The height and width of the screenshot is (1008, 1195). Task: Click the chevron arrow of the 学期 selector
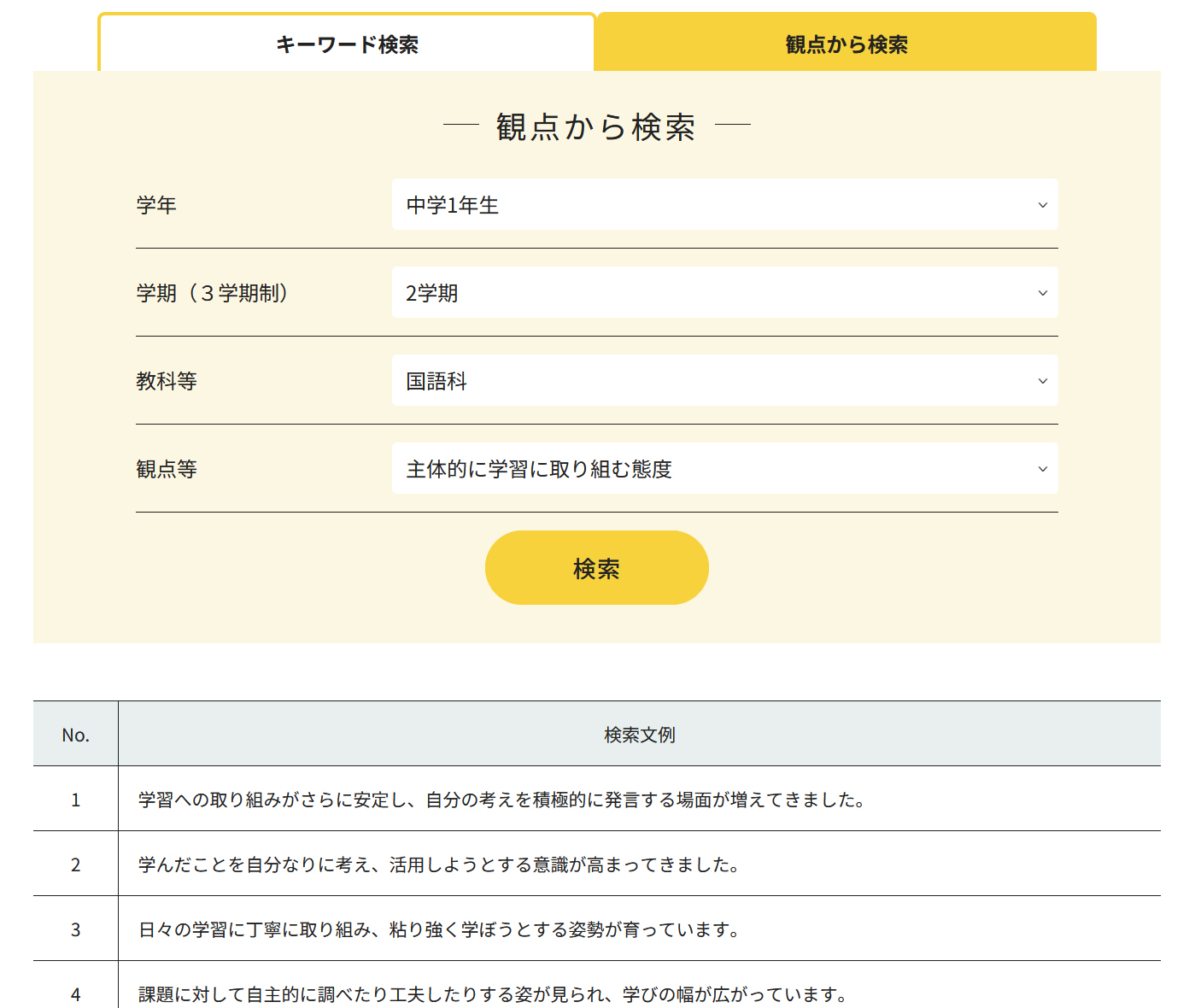tap(1042, 293)
